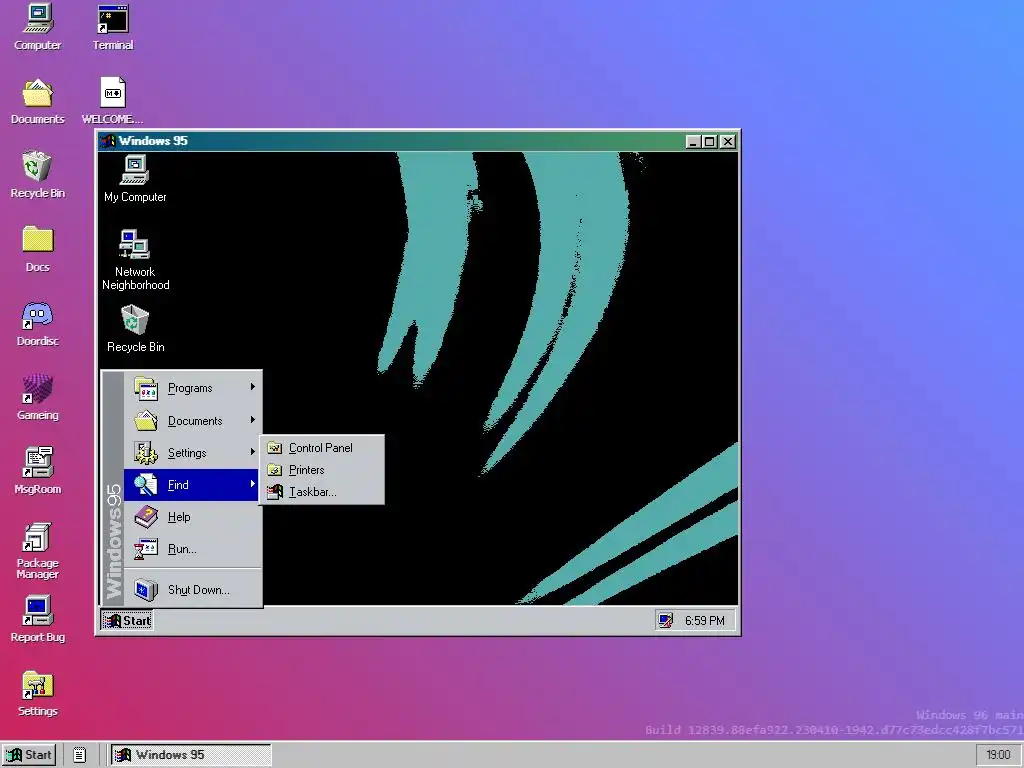Click the Windows 95 title bar logo icon
Image resolution: width=1024 pixels, height=768 pixels.
[x=108, y=141]
